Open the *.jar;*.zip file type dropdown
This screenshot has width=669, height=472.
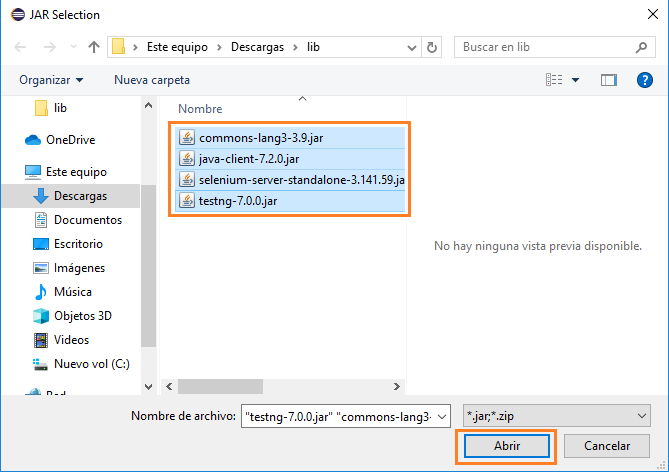coord(558,415)
